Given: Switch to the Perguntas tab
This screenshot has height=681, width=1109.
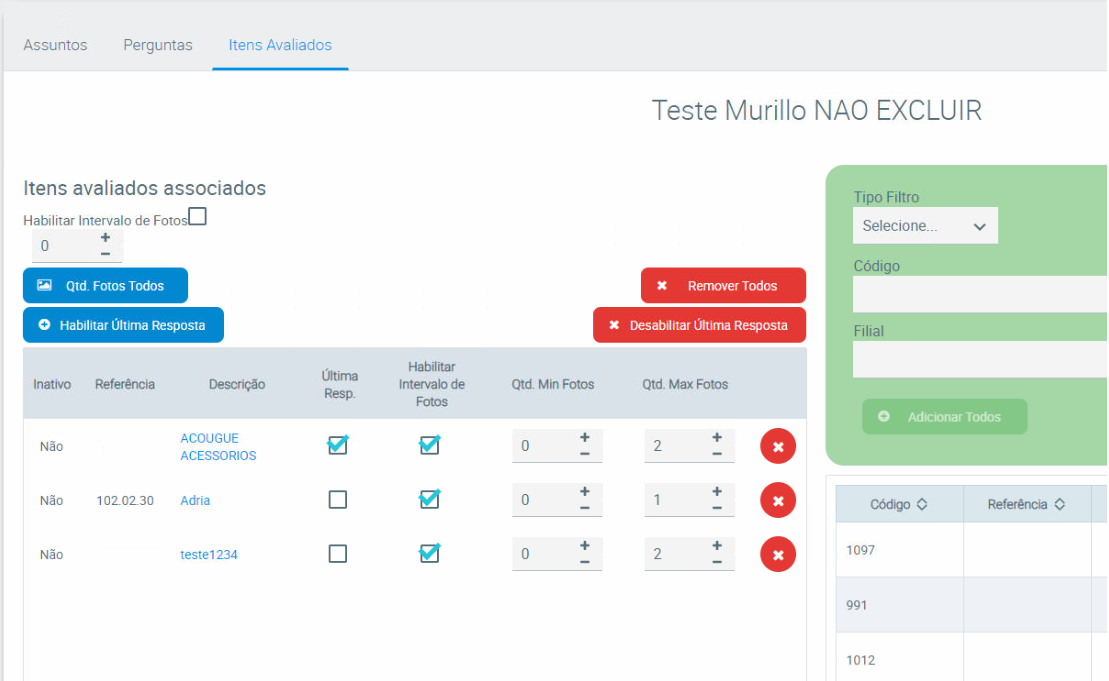Looking at the screenshot, I should coord(158,45).
